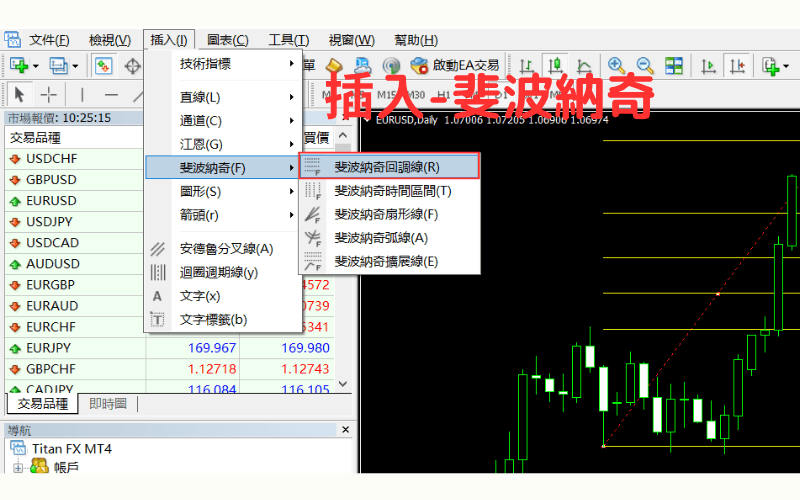
Task: Click the tile windows icon
Action: pyautogui.click(x=673, y=66)
